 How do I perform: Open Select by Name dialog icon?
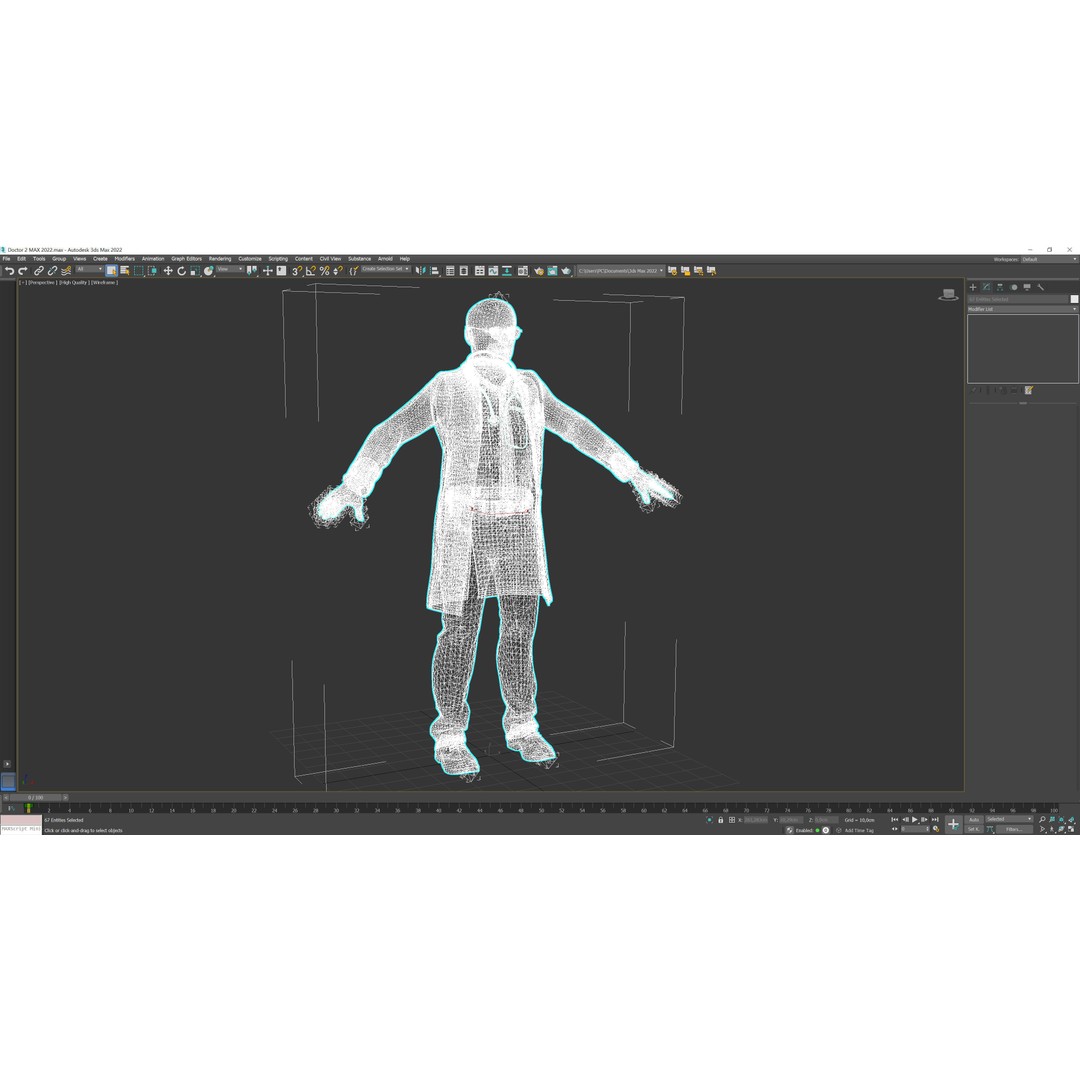tap(125, 271)
